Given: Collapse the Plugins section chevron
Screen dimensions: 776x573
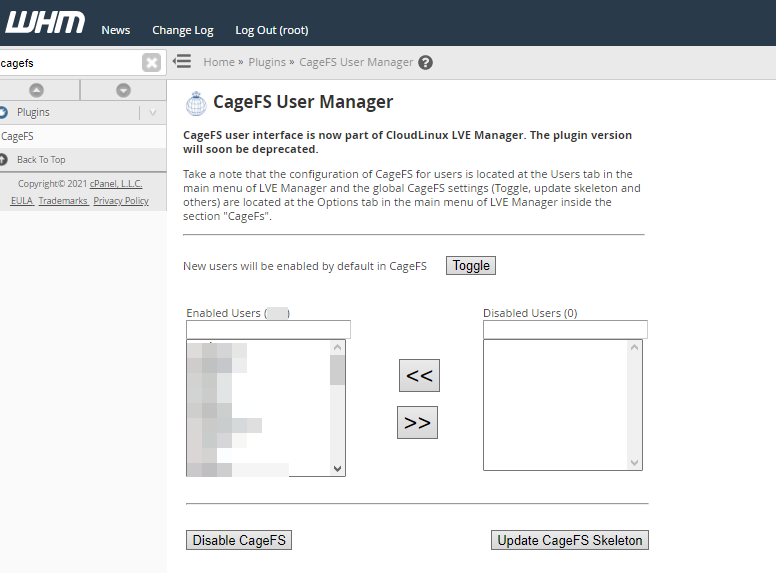Looking at the screenshot, I should coord(152,113).
